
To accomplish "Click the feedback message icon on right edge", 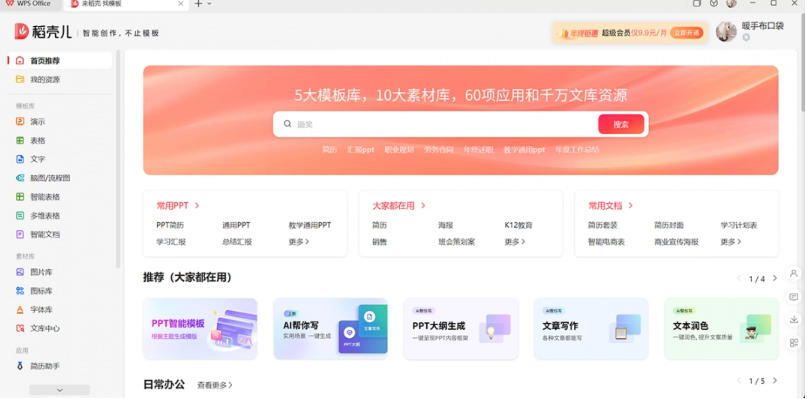I will [793, 297].
